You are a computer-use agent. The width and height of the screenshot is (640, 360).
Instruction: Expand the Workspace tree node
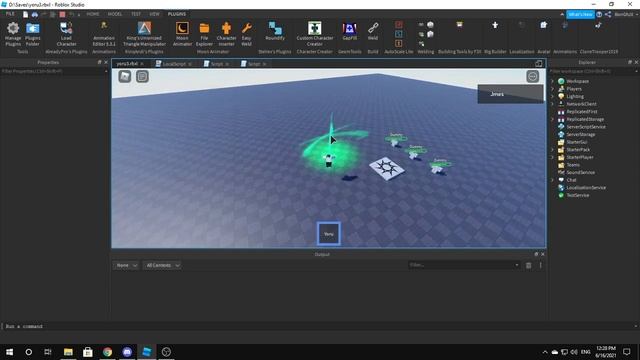tap(553, 81)
